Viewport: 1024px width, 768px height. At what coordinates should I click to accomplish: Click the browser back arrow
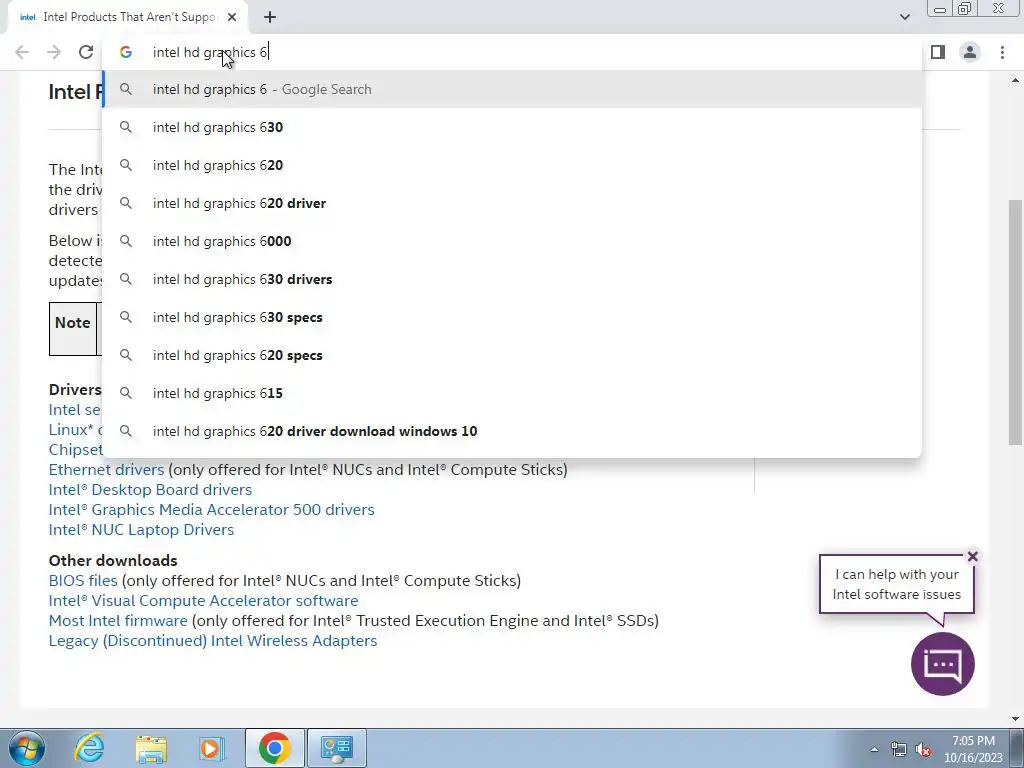[x=22, y=52]
